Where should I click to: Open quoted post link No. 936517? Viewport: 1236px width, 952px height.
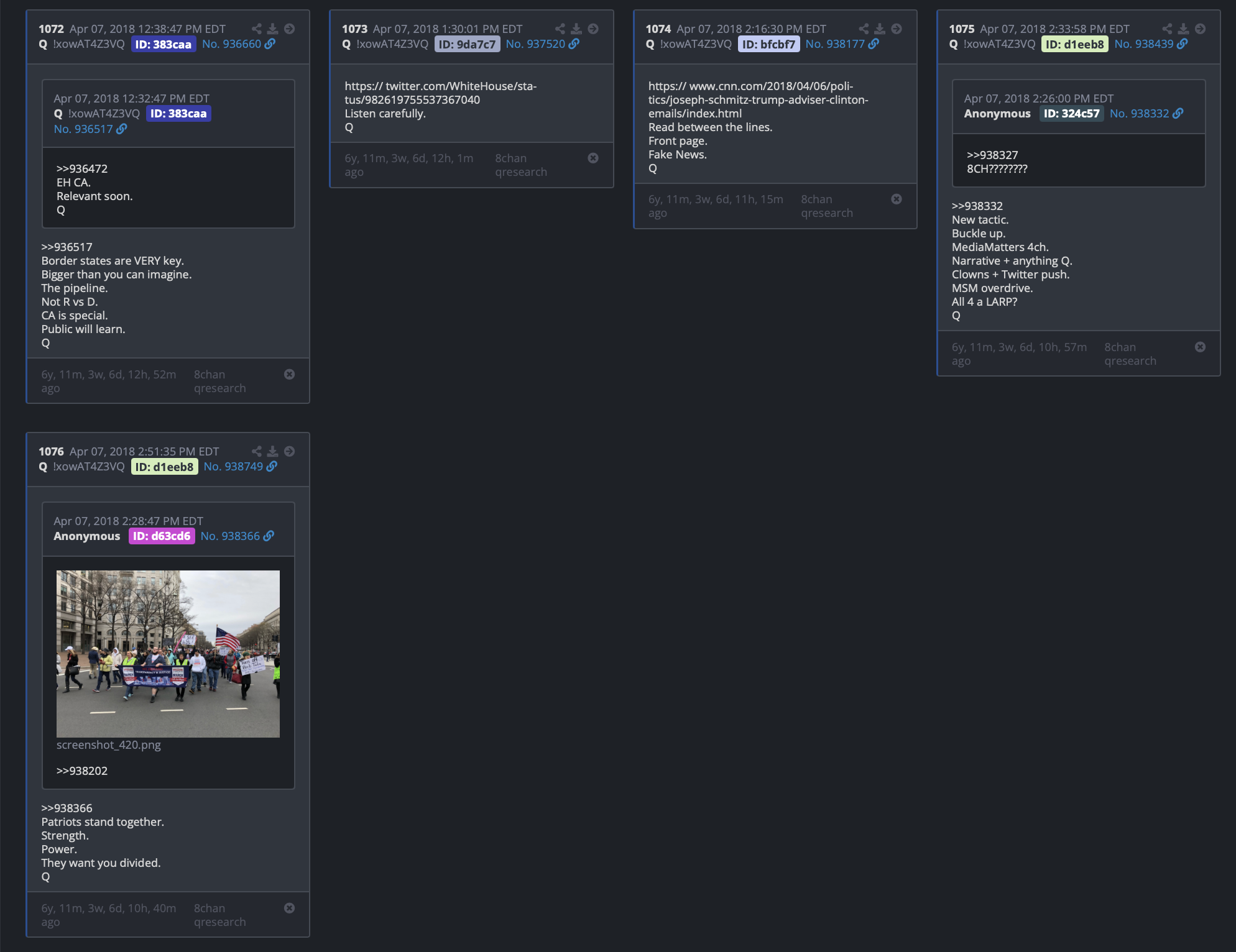(90, 129)
